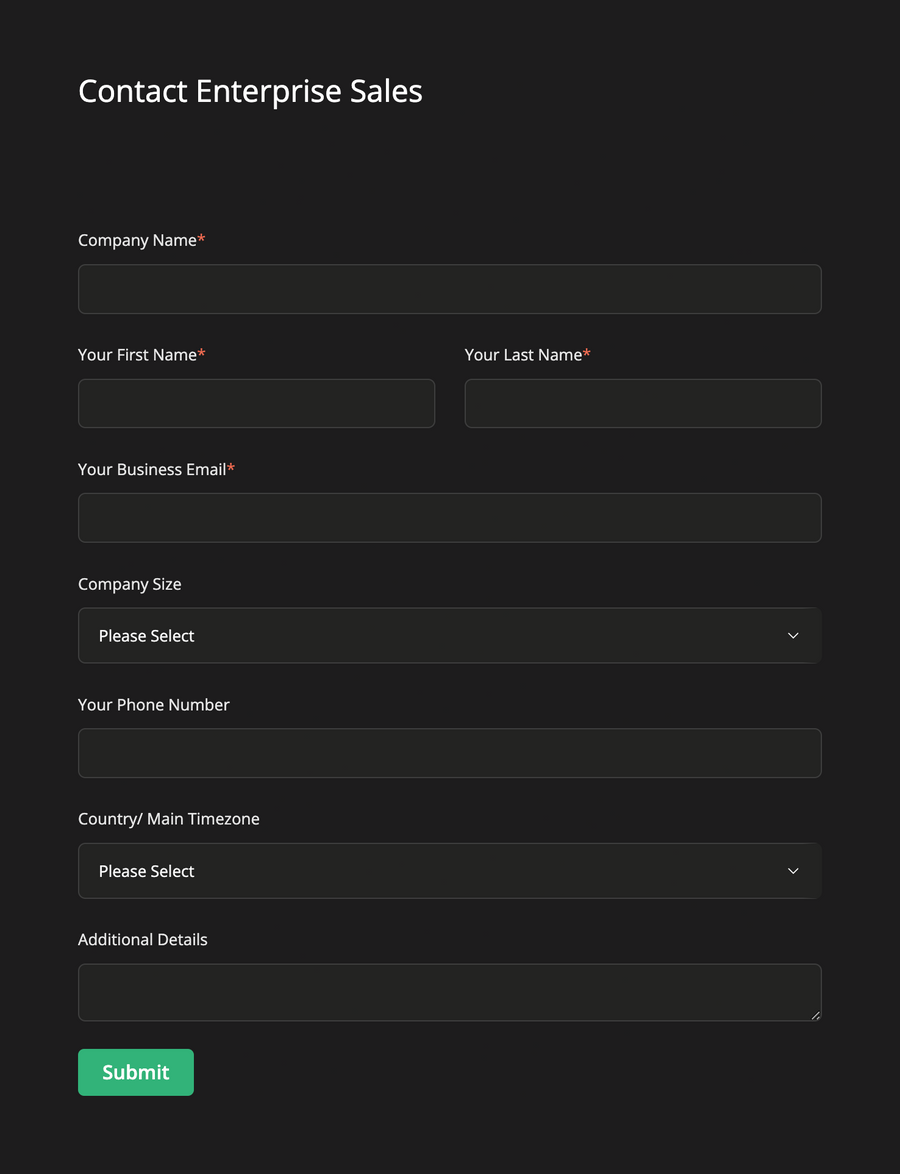Viewport: 900px width, 1174px height.
Task: Click the Your Business Email input field
Action: (449, 517)
